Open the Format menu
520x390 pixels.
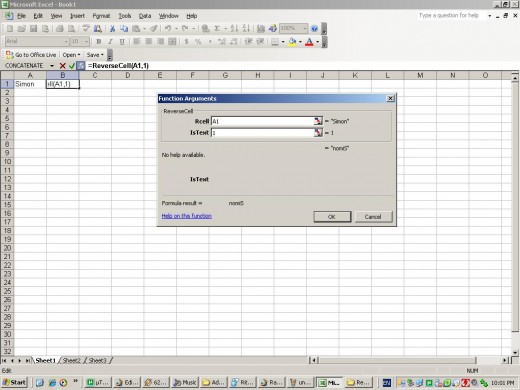coord(101,16)
